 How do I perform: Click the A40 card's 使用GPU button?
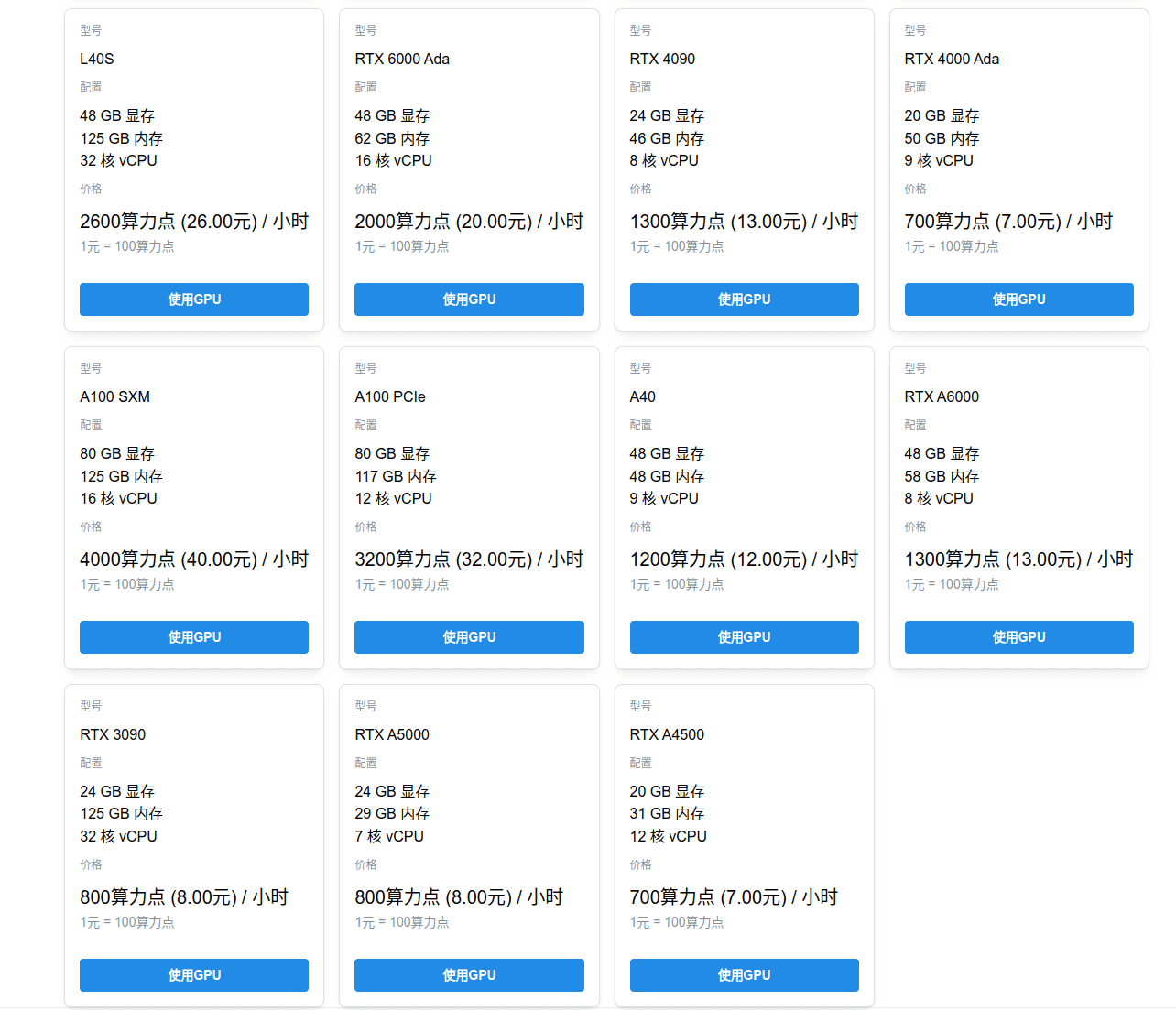(x=744, y=637)
